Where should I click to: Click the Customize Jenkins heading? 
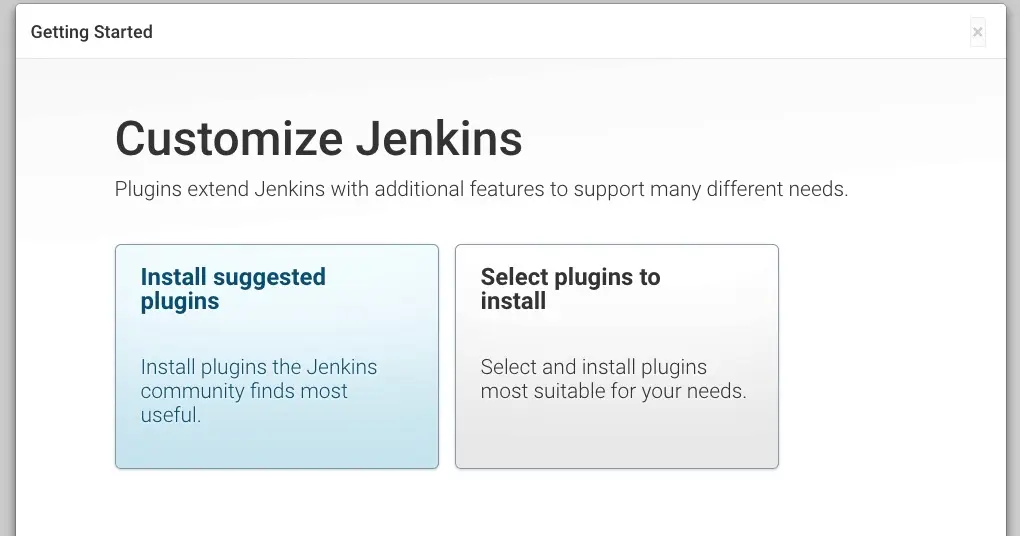click(318, 139)
